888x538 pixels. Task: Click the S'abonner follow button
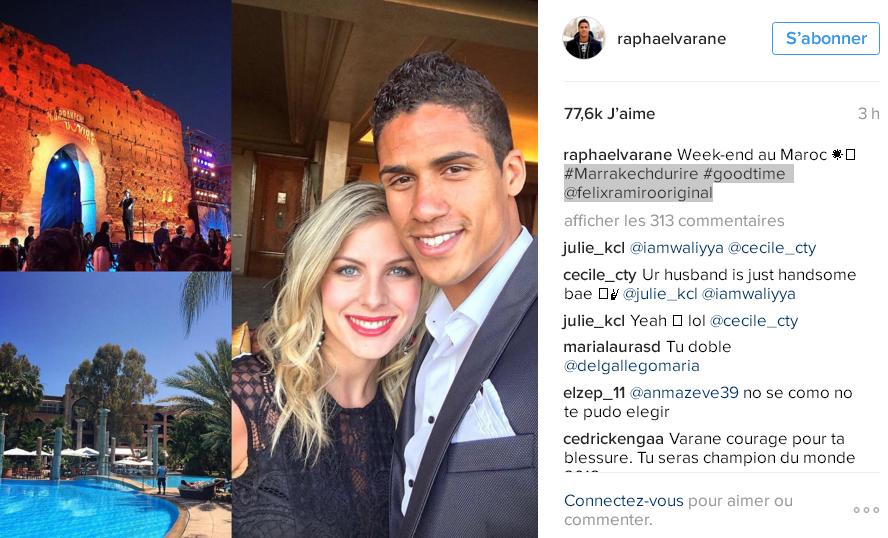click(826, 39)
